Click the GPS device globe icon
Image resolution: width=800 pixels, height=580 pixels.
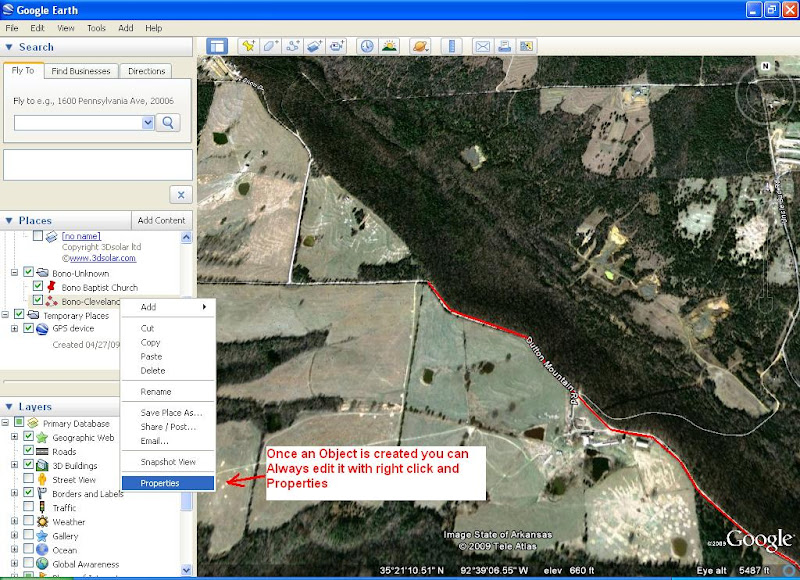(x=42, y=329)
